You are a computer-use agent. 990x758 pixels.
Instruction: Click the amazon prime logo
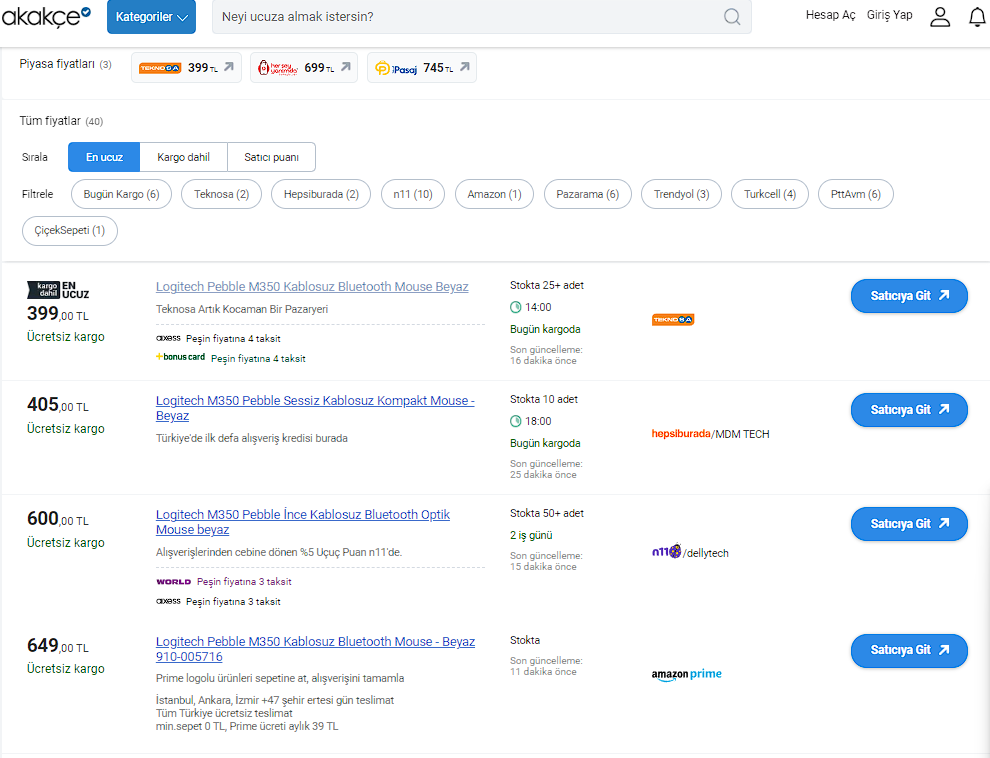tap(686, 675)
